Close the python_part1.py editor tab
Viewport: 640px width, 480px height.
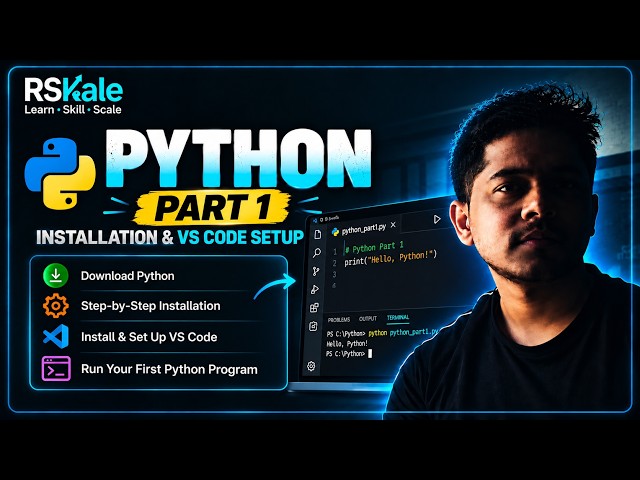click(x=393, y=225)
